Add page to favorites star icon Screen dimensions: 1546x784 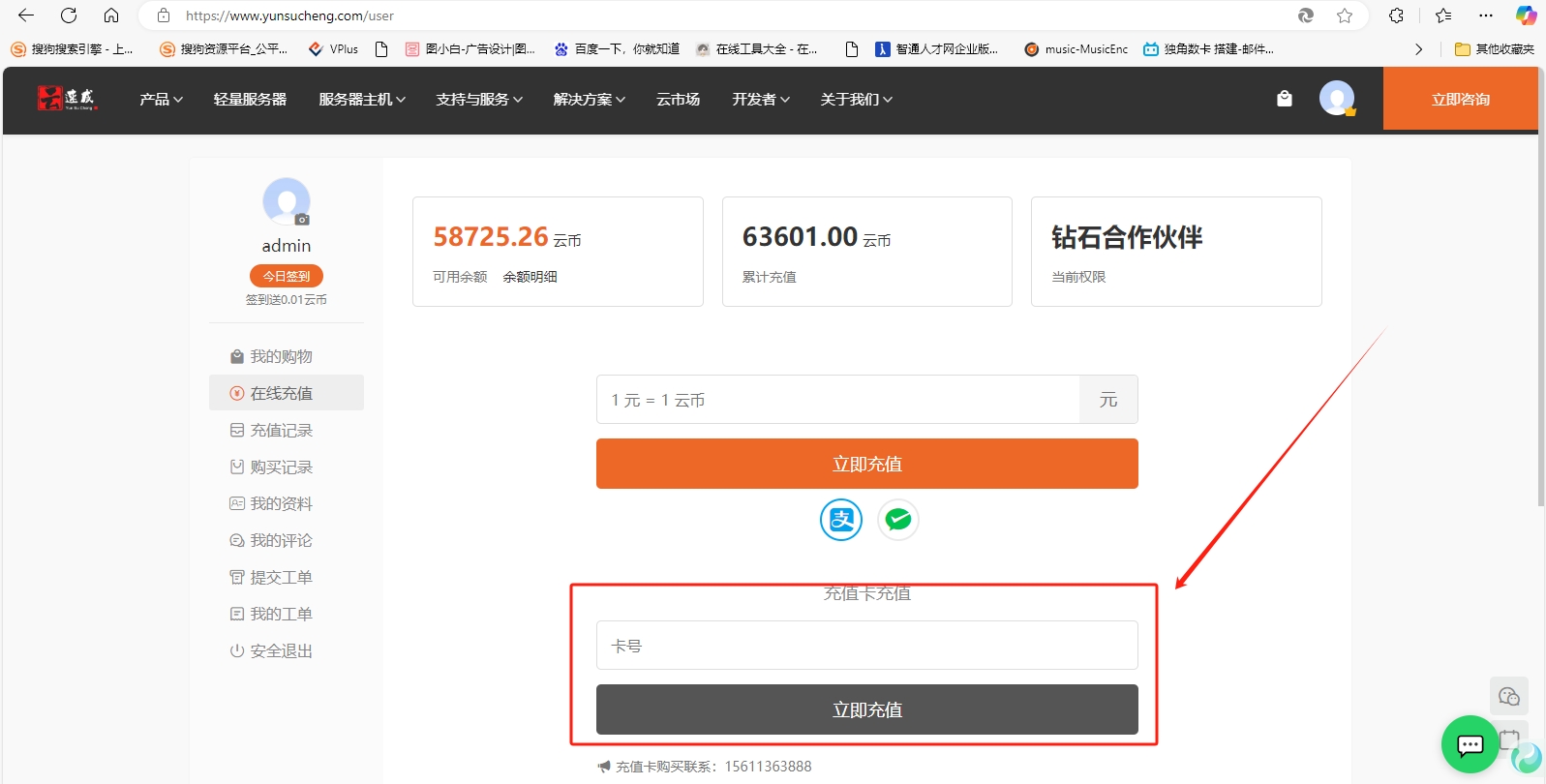pos(1345,15)
